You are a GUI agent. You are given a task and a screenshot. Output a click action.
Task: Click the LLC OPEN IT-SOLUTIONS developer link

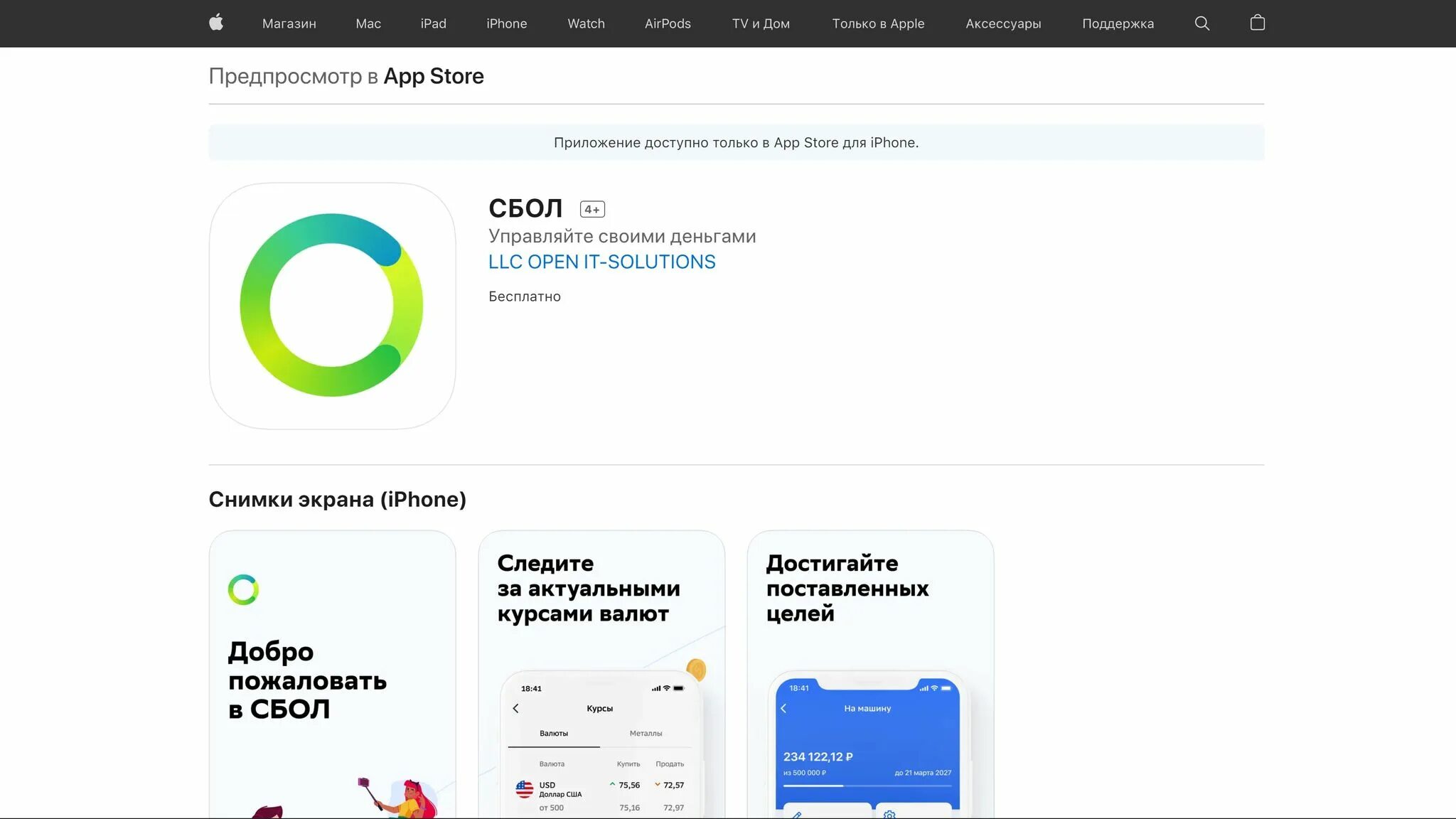click(x=602, y=262)
